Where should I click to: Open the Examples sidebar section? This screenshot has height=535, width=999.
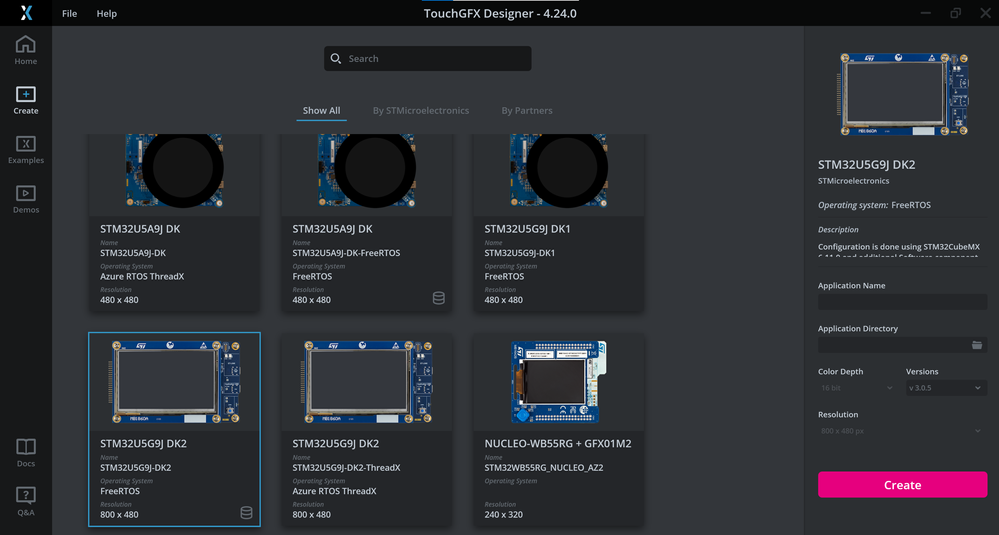coord(25,150)
